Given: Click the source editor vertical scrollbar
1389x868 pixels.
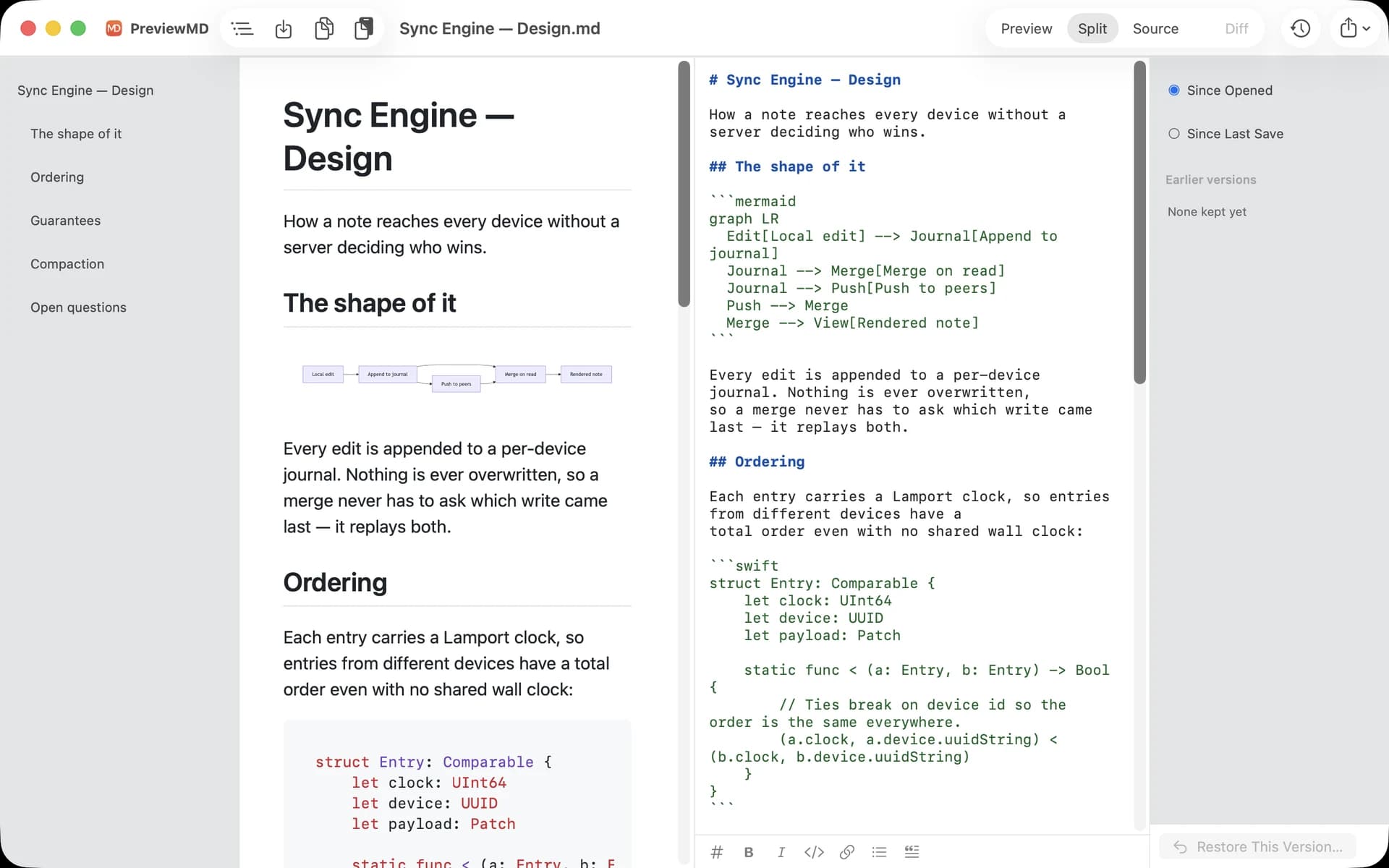Looking at the screenshot, I should pos(1139,222).
